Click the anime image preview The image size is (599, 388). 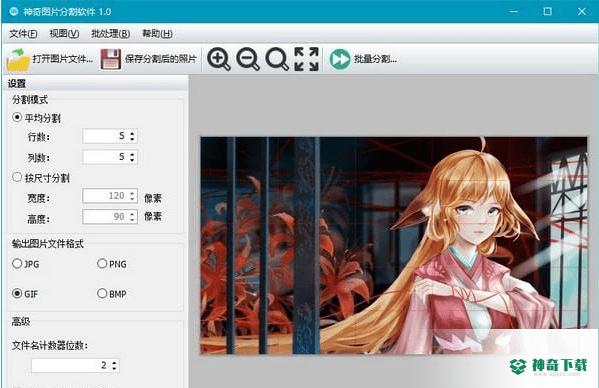394,246
